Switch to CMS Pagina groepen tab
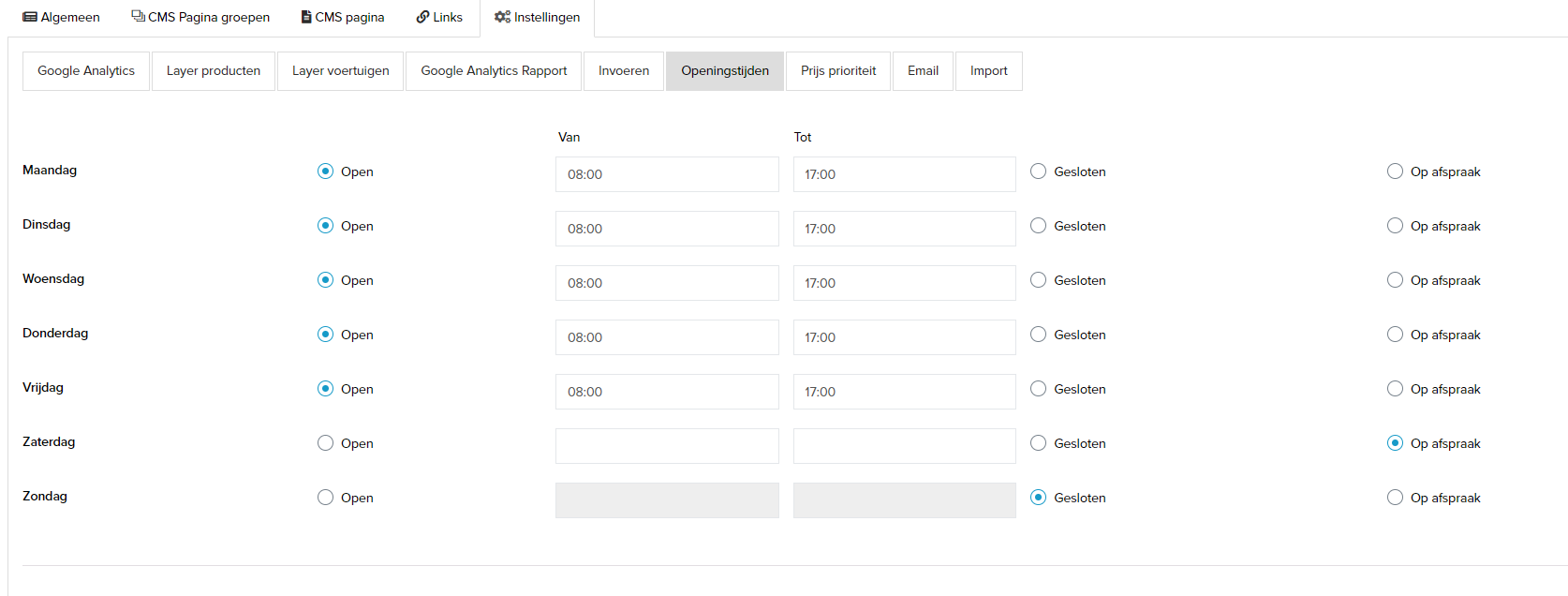1568x596 pixels. coord(200,17)
